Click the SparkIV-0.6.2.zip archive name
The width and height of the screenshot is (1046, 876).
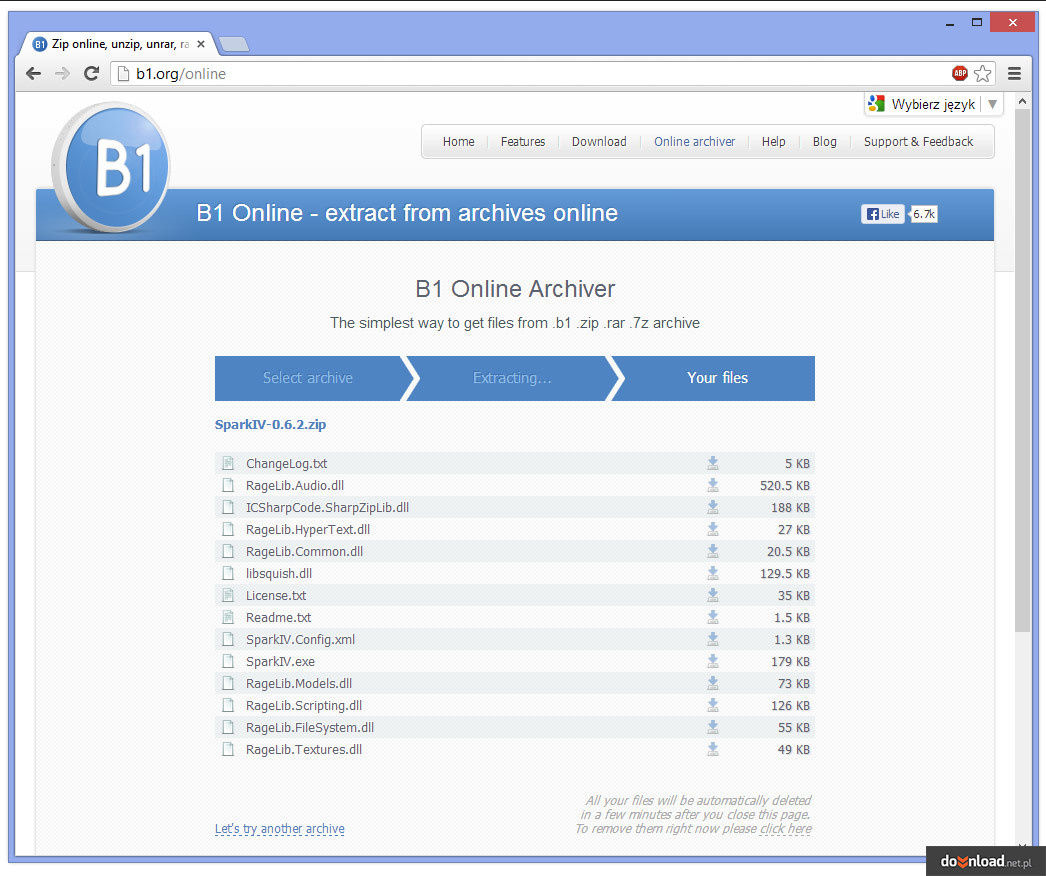[270, 424]
